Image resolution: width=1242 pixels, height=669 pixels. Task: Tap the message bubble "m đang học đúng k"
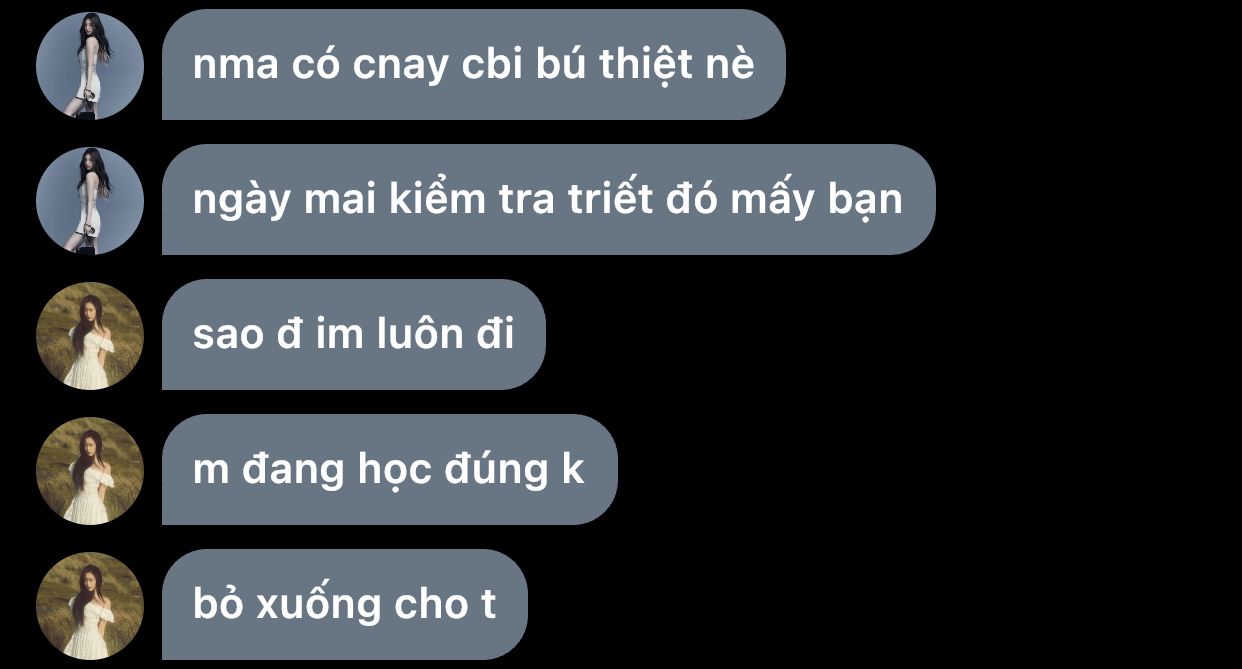[x=390, y=470]
